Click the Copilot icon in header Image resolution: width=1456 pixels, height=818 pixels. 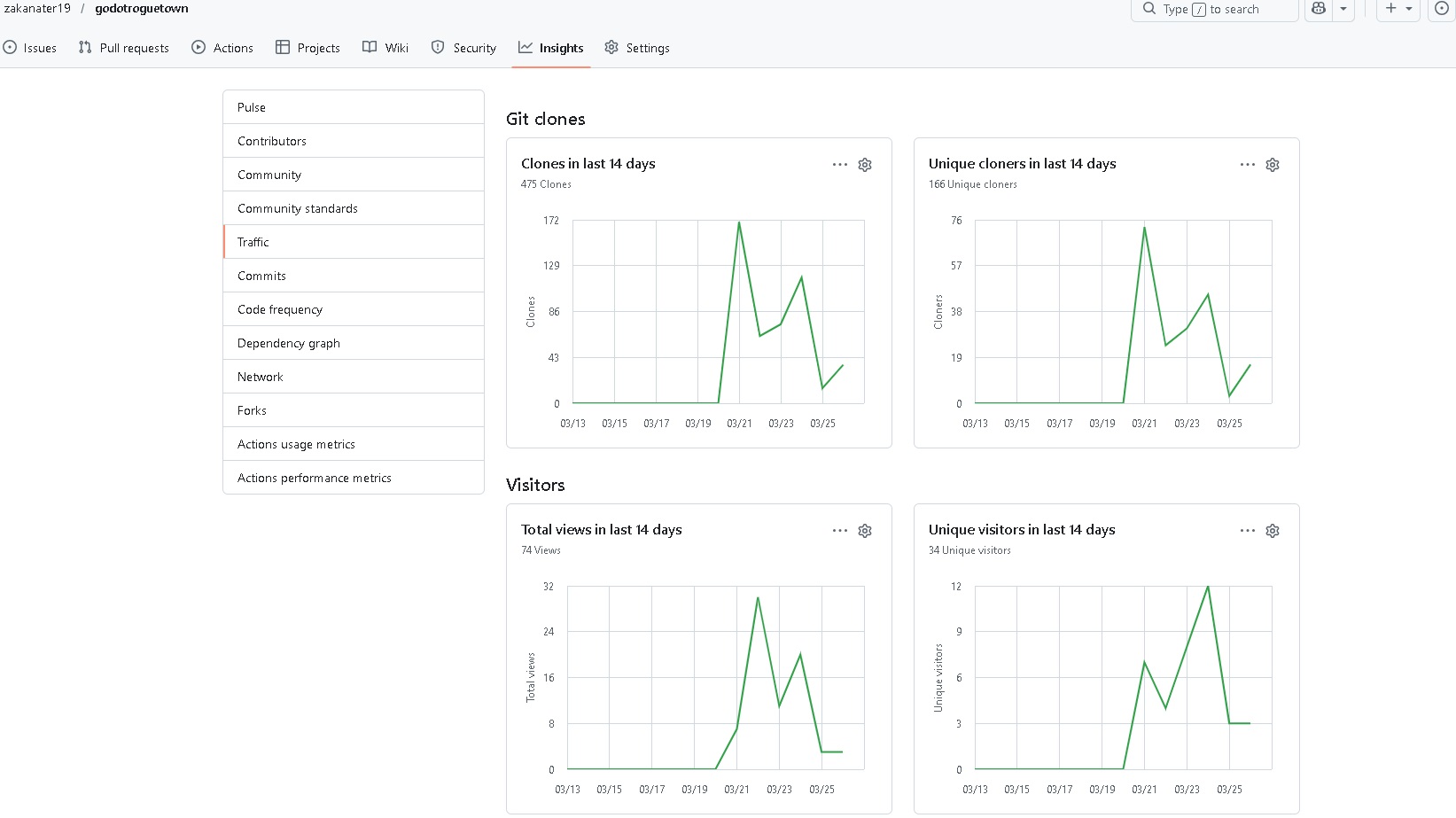(x=1319, y=9)
